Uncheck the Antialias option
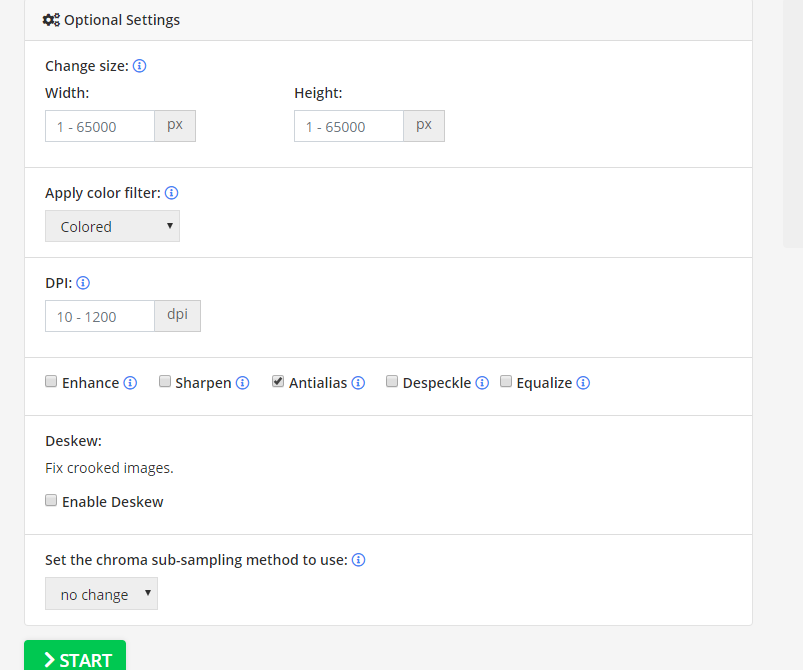 [278, 381]
